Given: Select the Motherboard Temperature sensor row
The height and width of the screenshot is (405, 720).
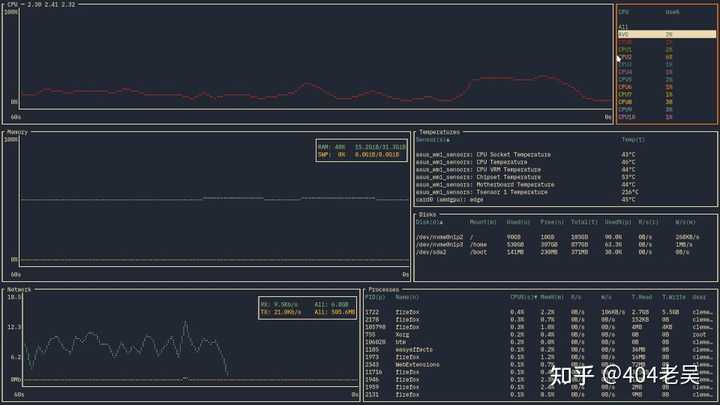Looking at the screenshot, I should coord(565,185).
